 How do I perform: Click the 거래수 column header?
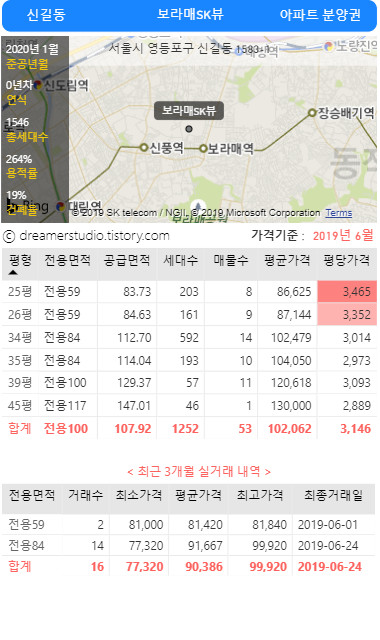(85, 495)
